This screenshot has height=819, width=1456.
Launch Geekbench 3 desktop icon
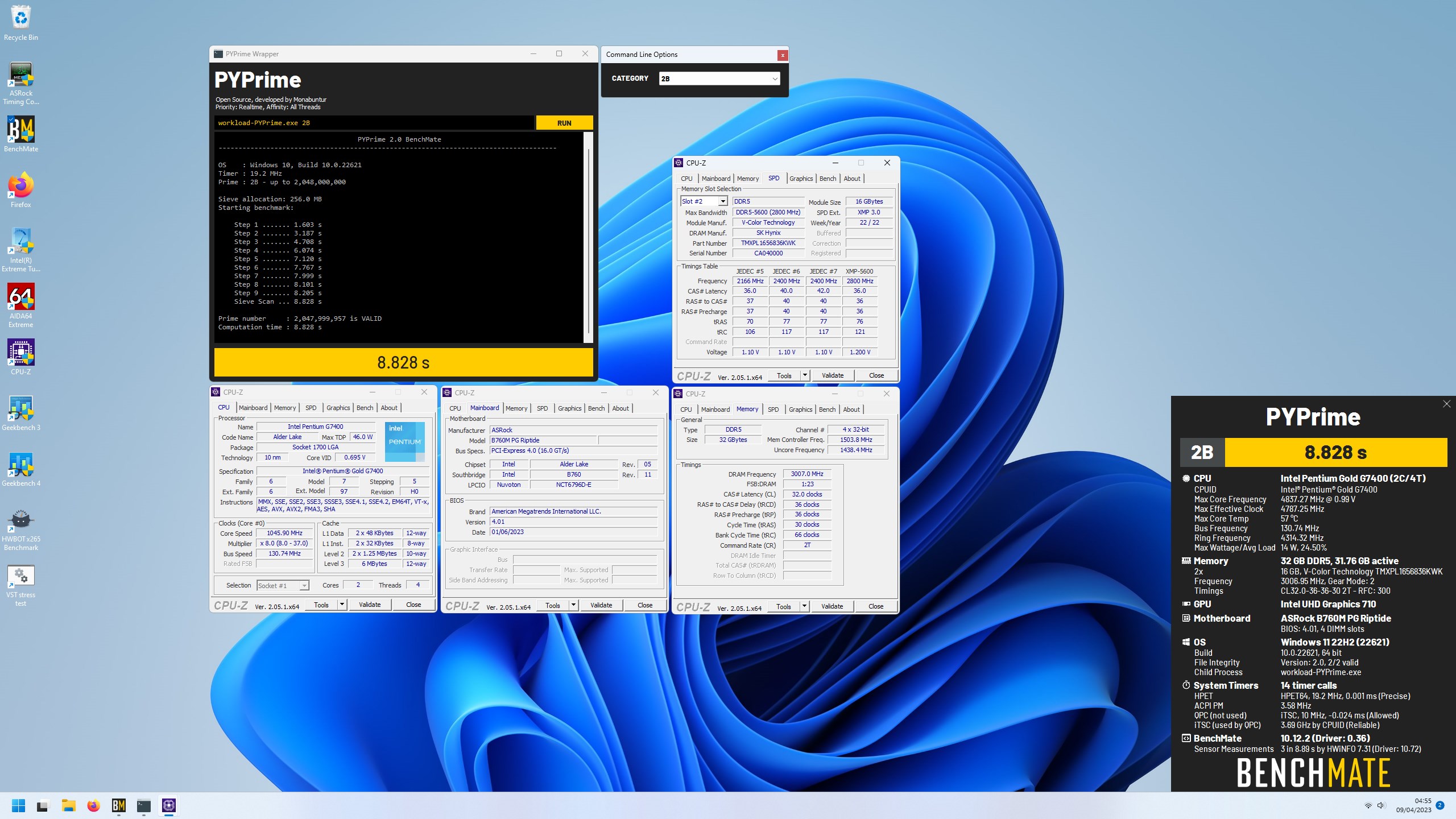pyautogui.click(x=21, y=413)
